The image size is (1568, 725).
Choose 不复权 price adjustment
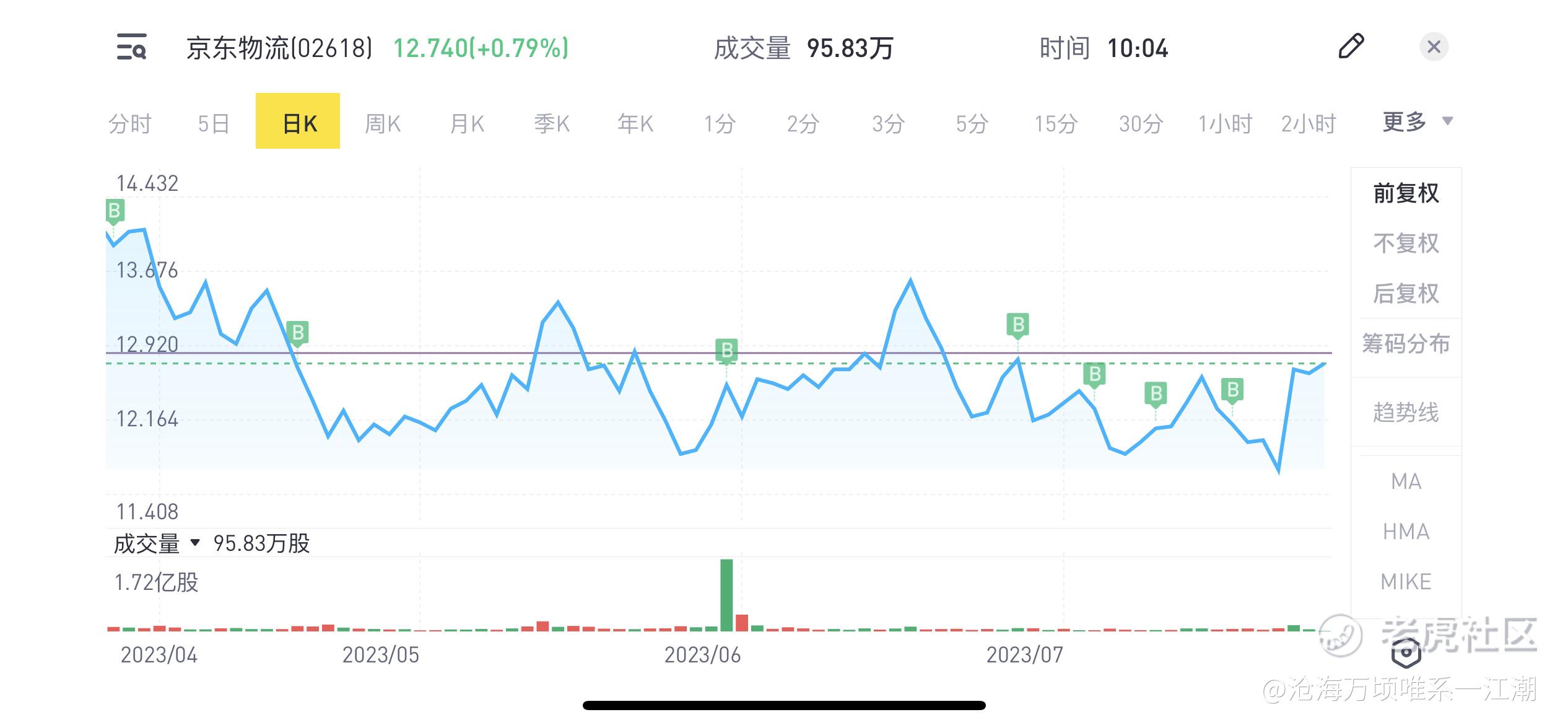[1406, 243]
